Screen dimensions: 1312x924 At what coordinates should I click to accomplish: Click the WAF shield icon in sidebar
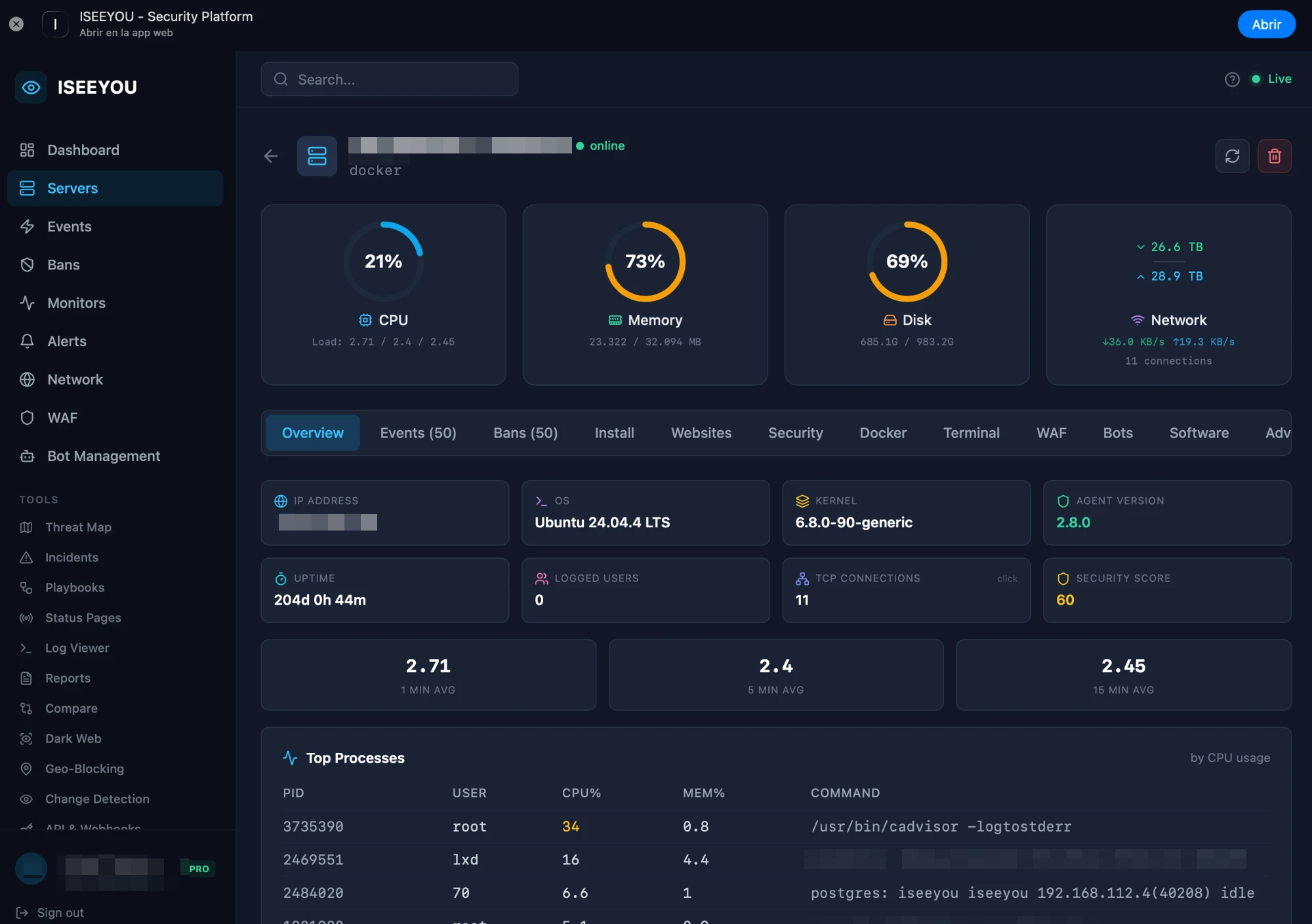click(27, 418)
